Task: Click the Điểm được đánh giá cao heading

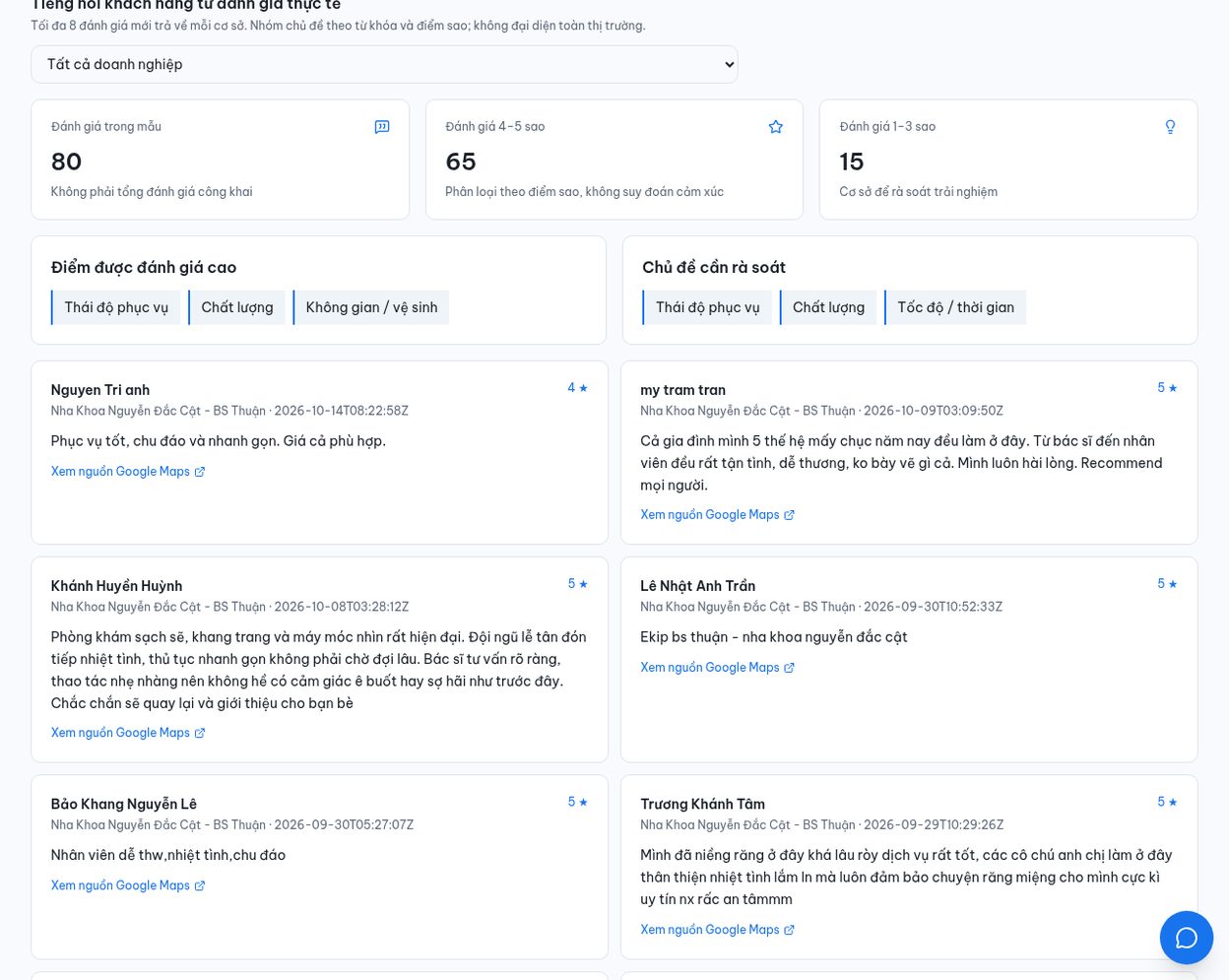Action: coord(144,268)
